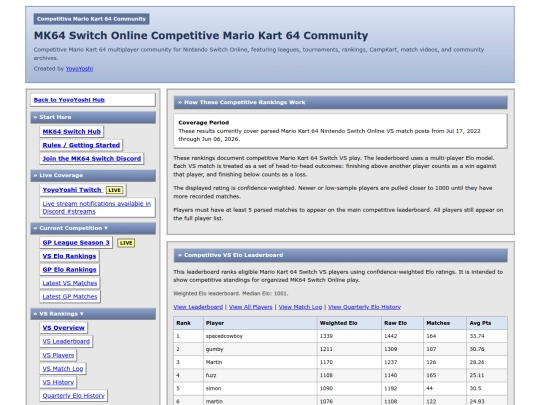Expand the Start Here sidebar header
Image resolution: width=540 pixels, height=405 pixels.
[93, 117]
